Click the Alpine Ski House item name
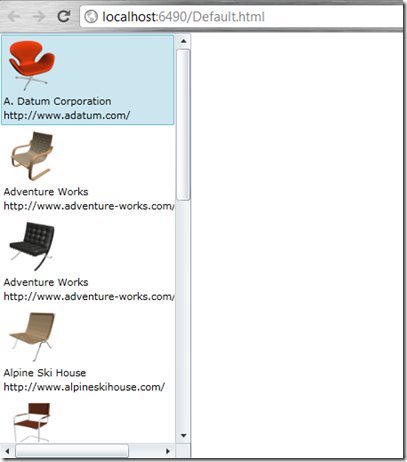Screen dimensions: 407x462 pyautogui.click(x=45, y=372)
